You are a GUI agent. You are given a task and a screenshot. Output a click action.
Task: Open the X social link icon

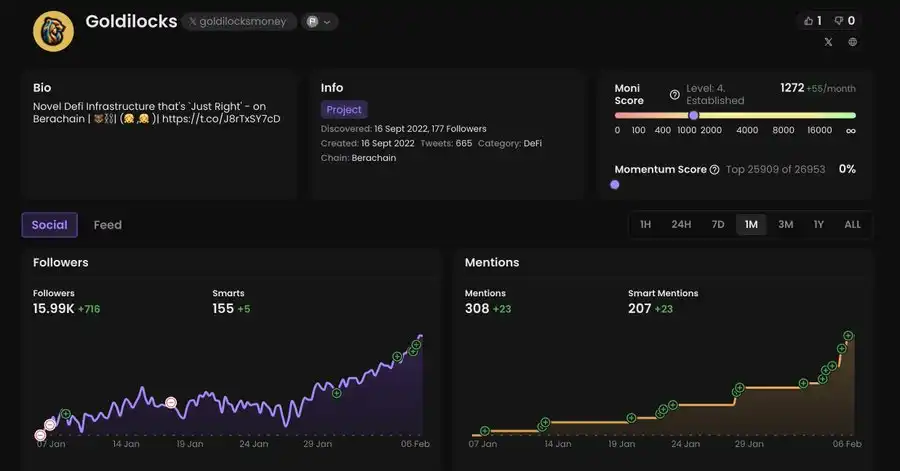pos(828,42)
